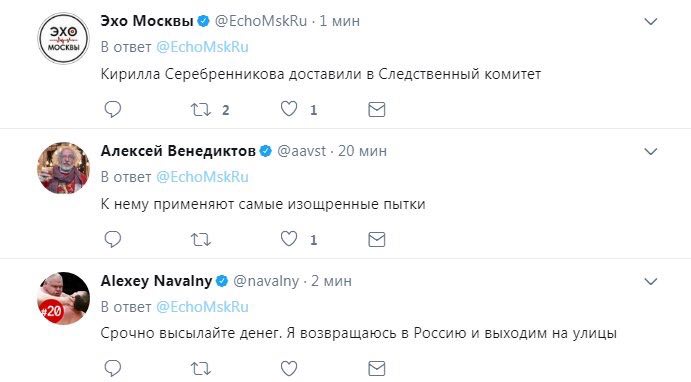691x382 pixels.
Task: Open the Эхо Москвы profile name
Action: (x=147, y=21)
